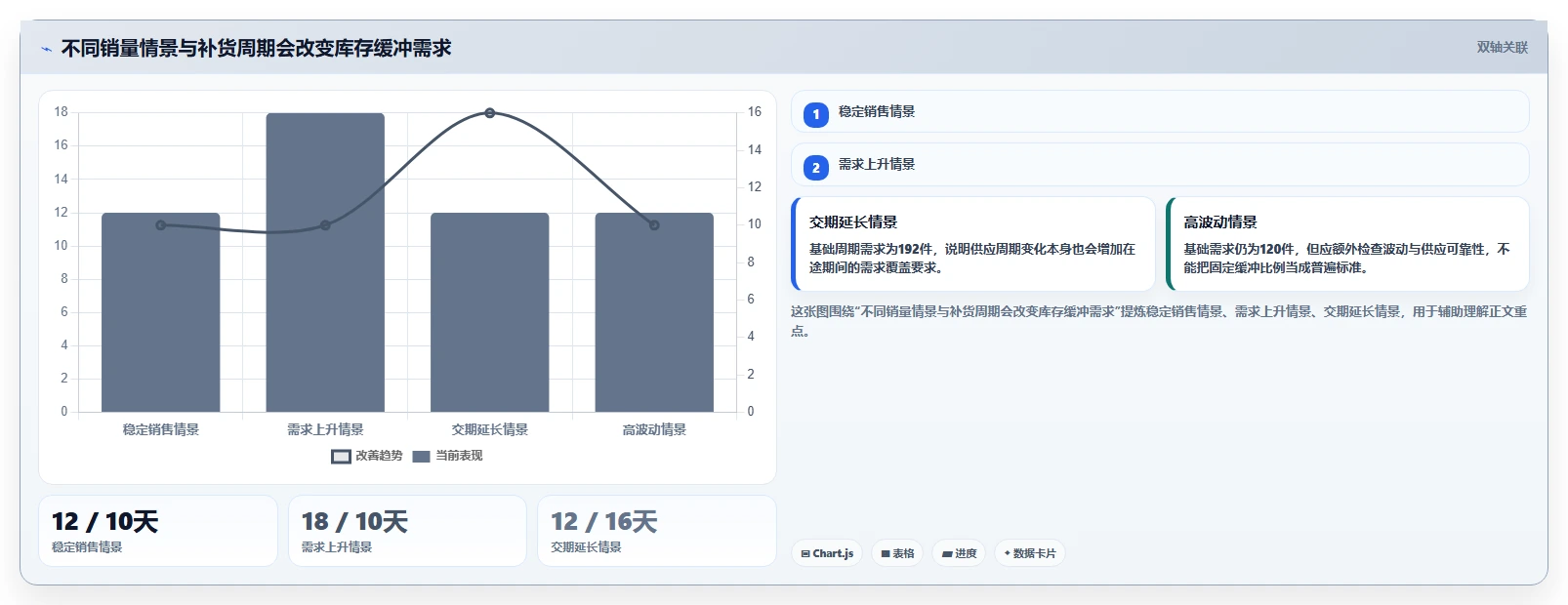Click text 基础需求仍为120件
The image size is (1568, 605).
pyautogui.click(x=1239, y=249)
